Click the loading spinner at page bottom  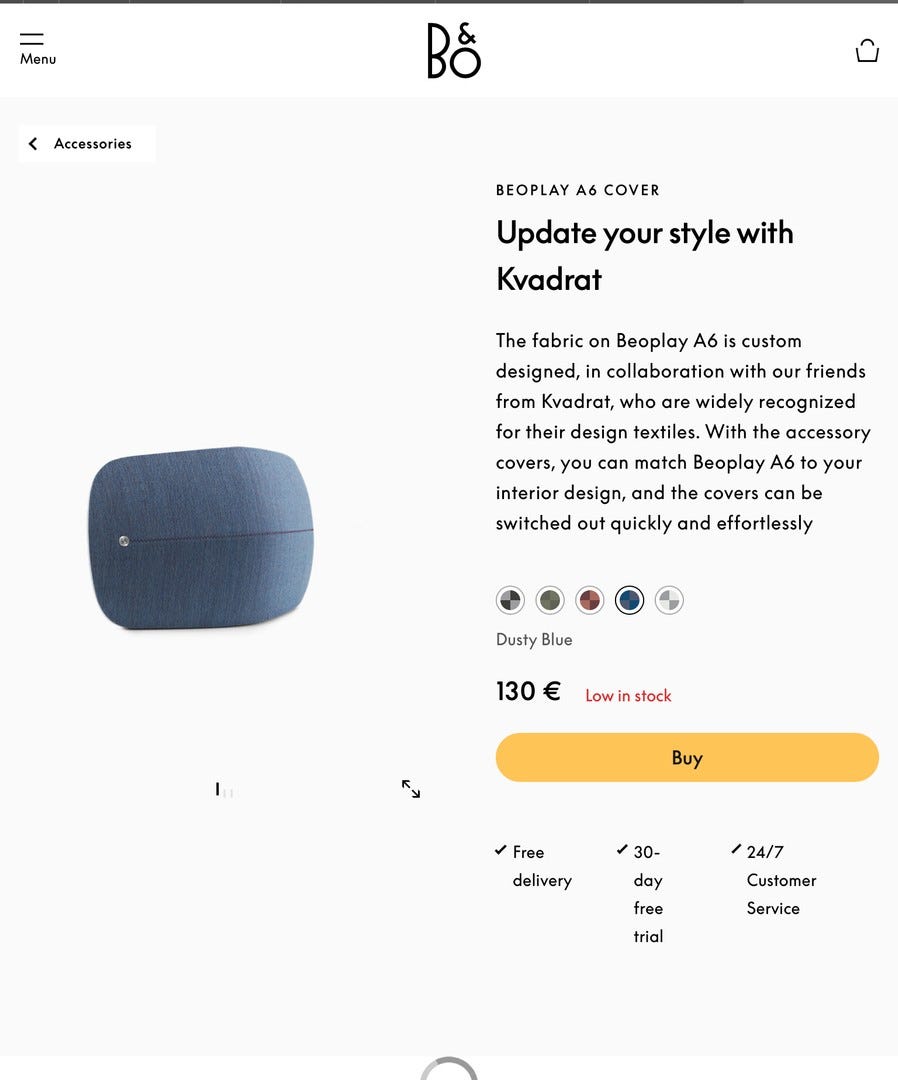click(x=449, y=1069)
